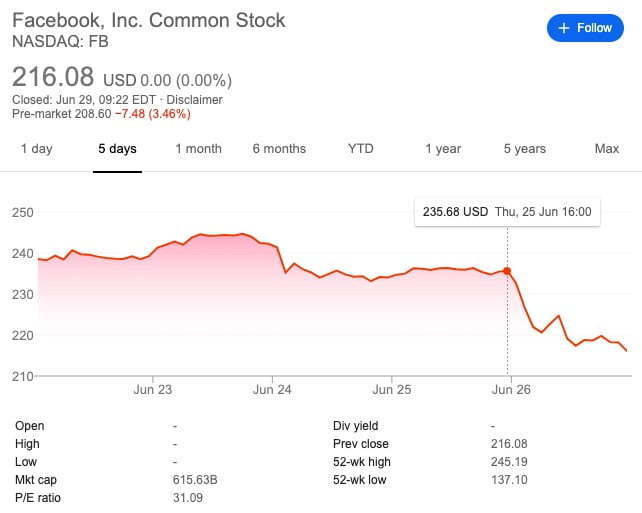The image size is (642, 513).
Task: Click the Follow button
Action: coord(585,28)
